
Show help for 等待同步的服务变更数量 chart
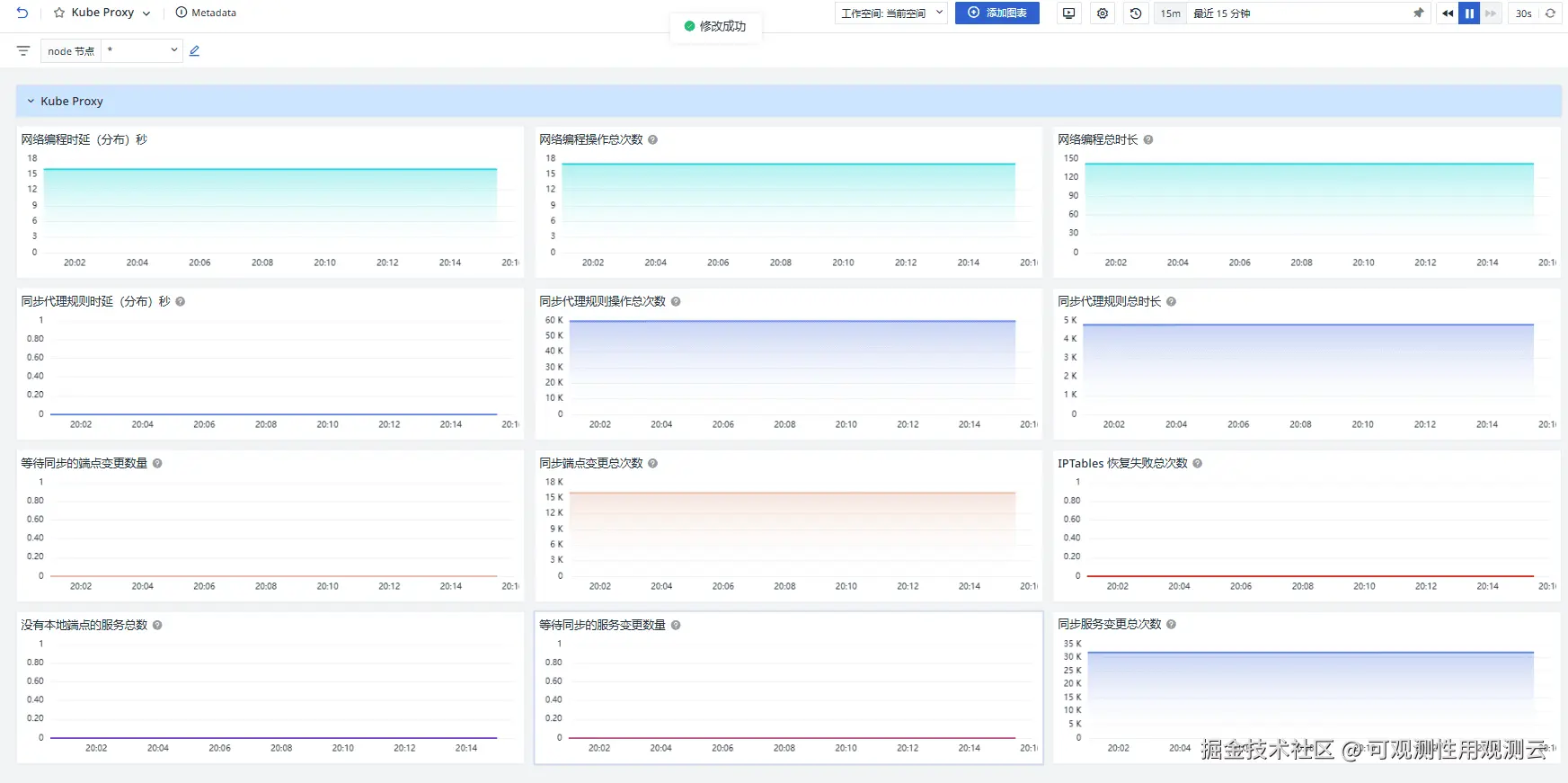tap(676, 625)
